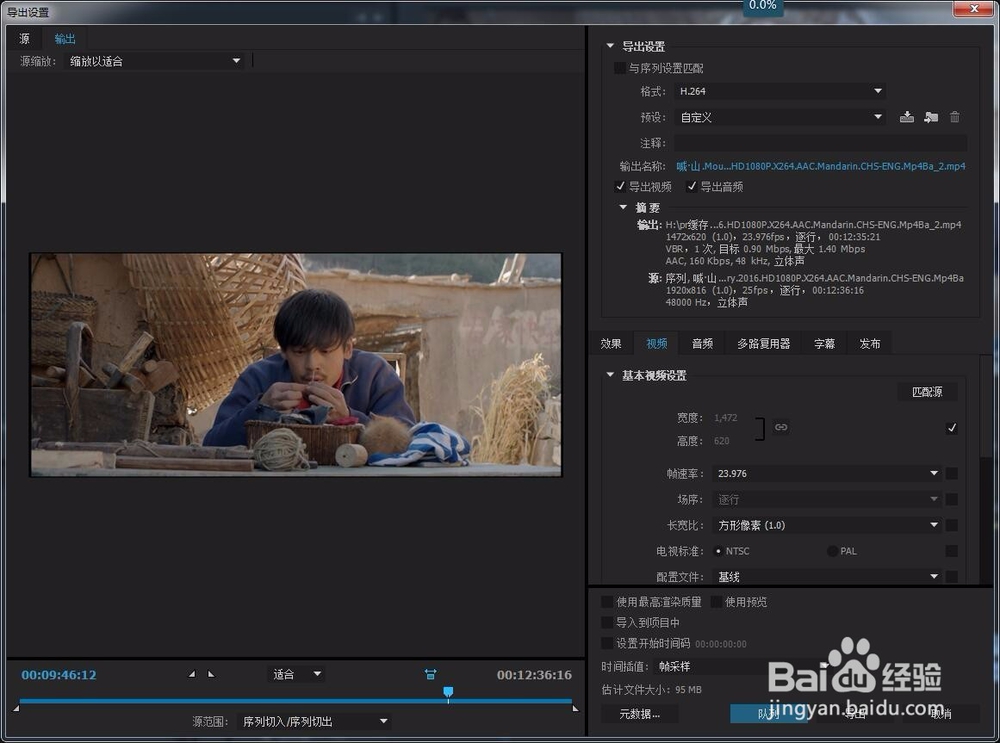Collapse the 基本视频设置 section
Viewport: 1000px width, 743px height.
(x=610, y=374)
